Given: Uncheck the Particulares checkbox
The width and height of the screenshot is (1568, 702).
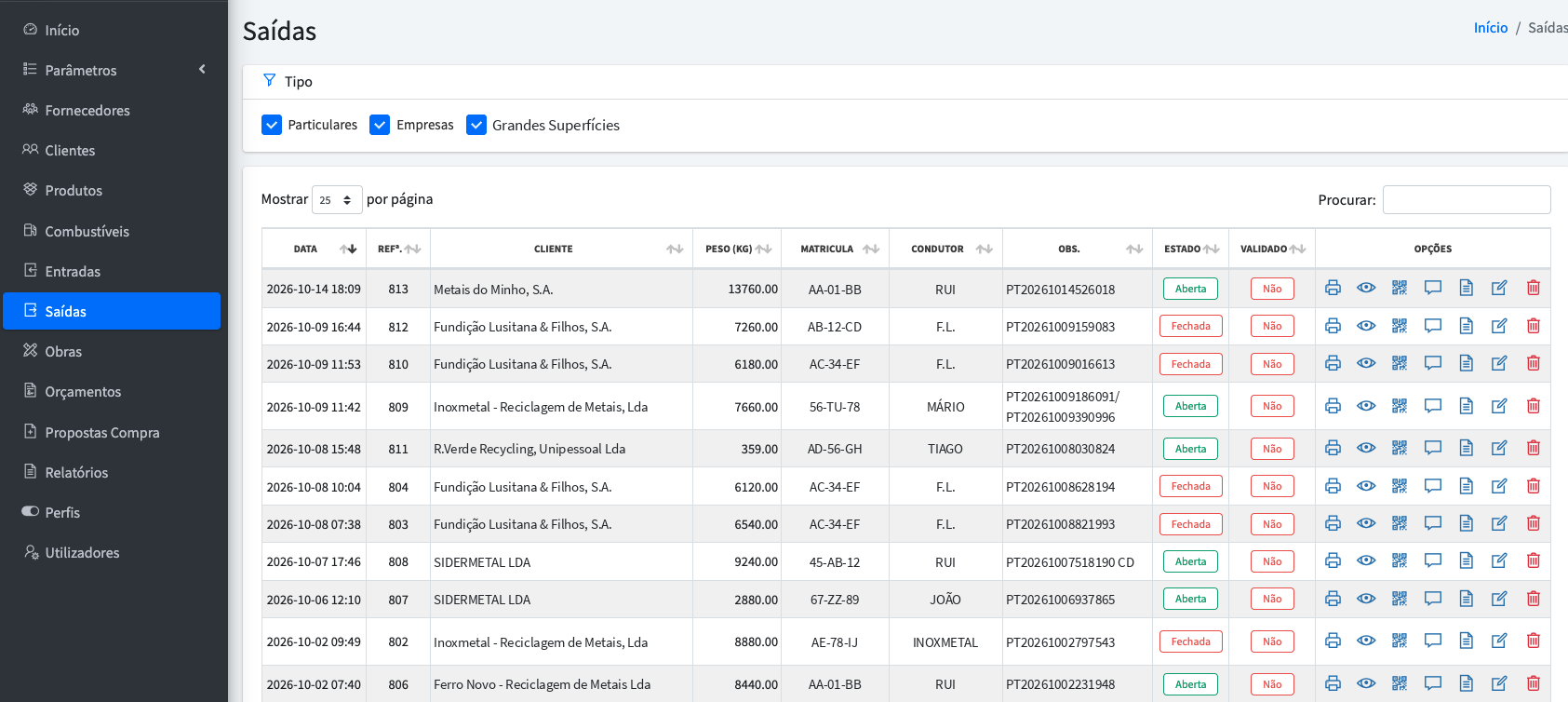Looking at the screenshot, I should pyautogui.click(x=272, y=125).
